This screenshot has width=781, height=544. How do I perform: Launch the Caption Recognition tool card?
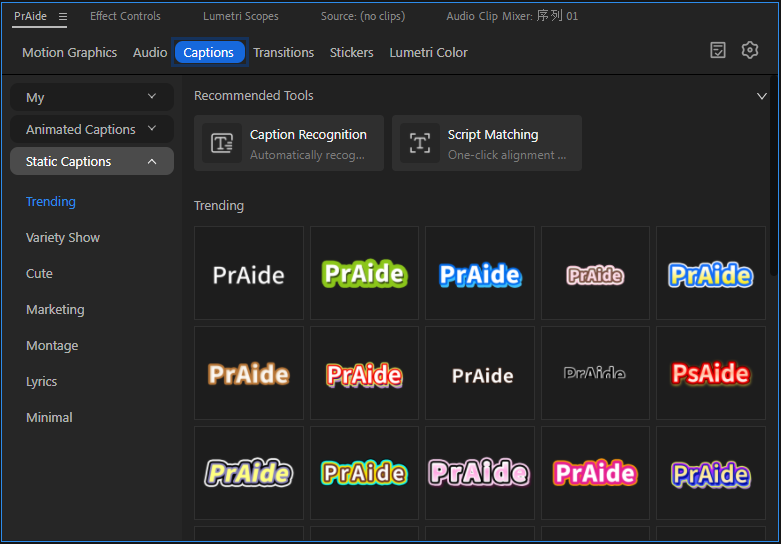pyautogui.click(x=289, y=143)
